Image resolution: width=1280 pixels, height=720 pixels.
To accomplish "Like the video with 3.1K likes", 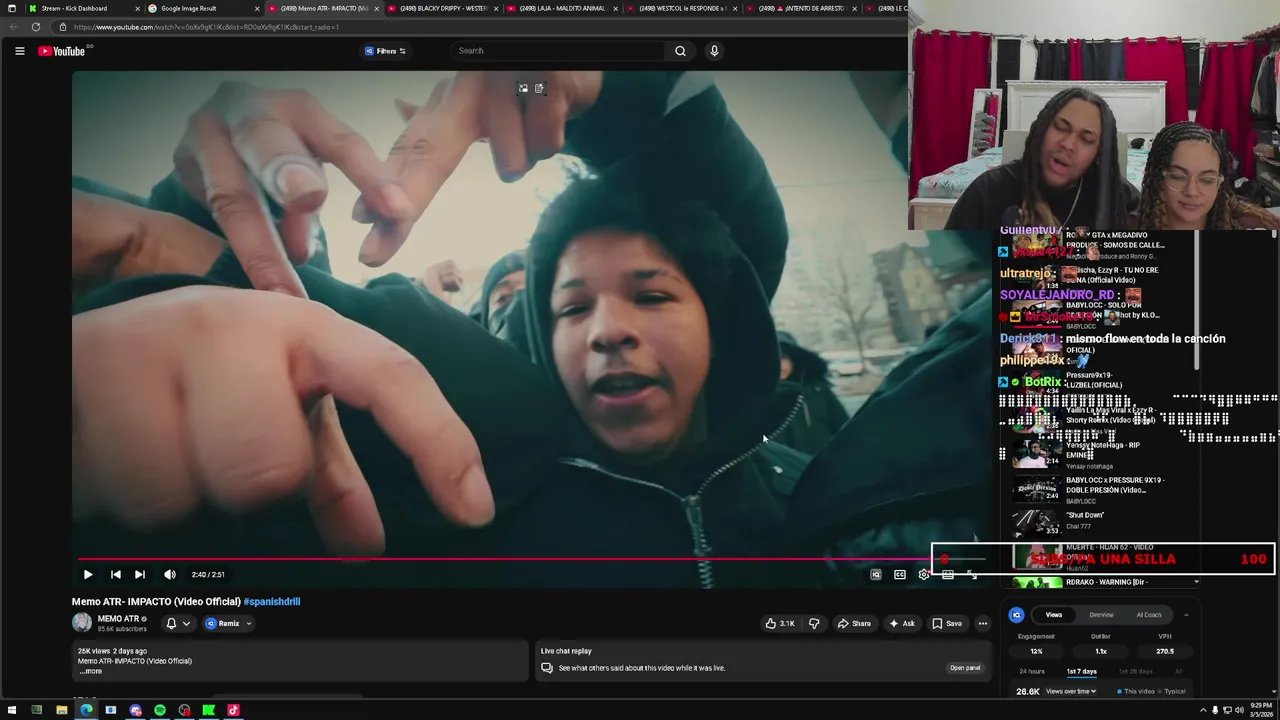I will pos(780,623).
